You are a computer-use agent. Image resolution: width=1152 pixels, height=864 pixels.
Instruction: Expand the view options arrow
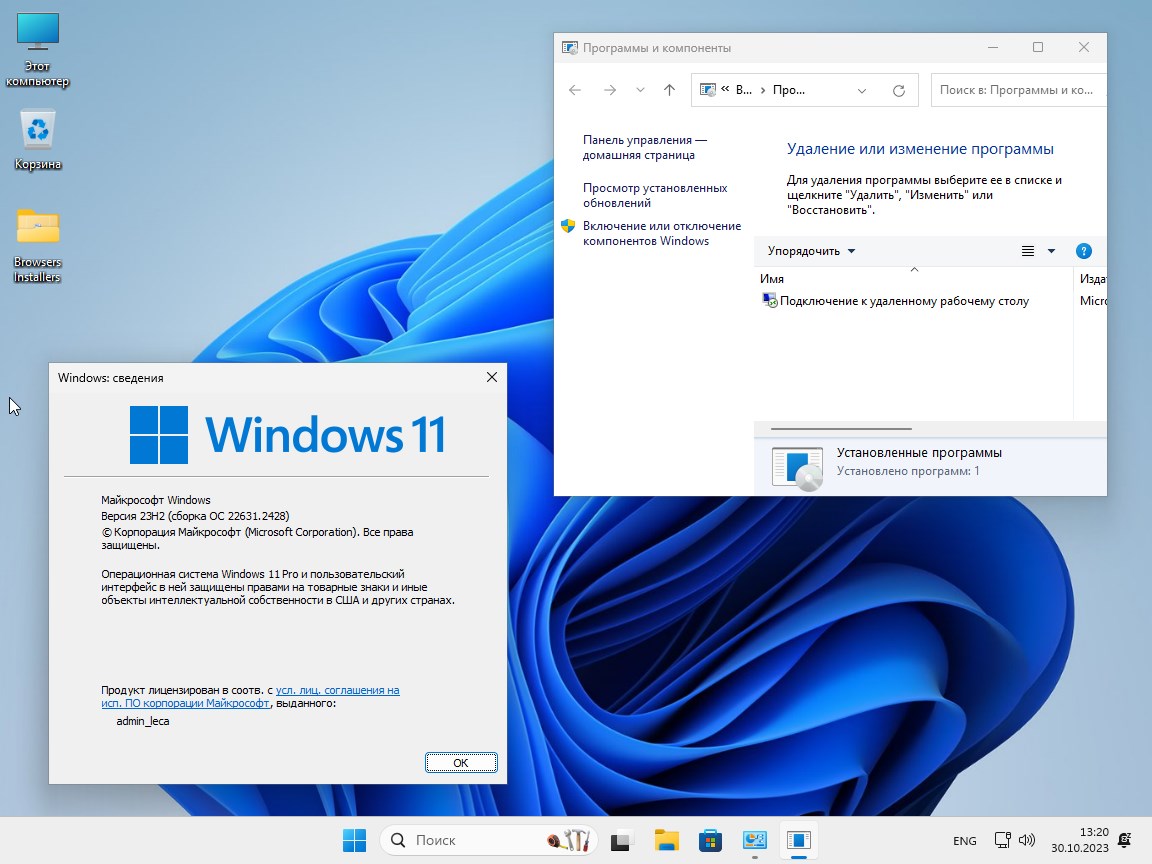1051,251
